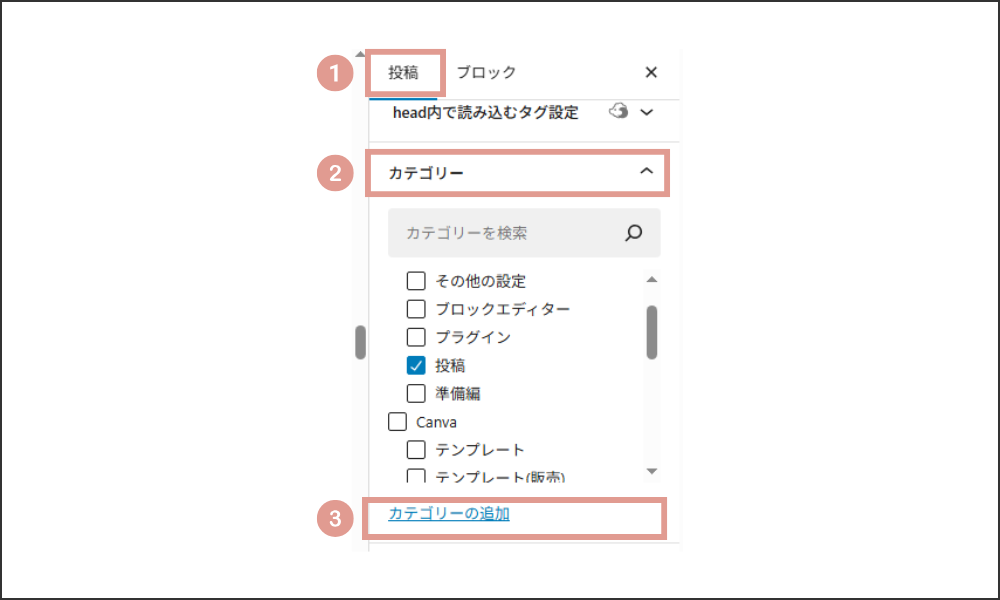This screenshot has height=600, width=1000.
Task: Switch to the ブロック tab
Action: click(486, 73)
